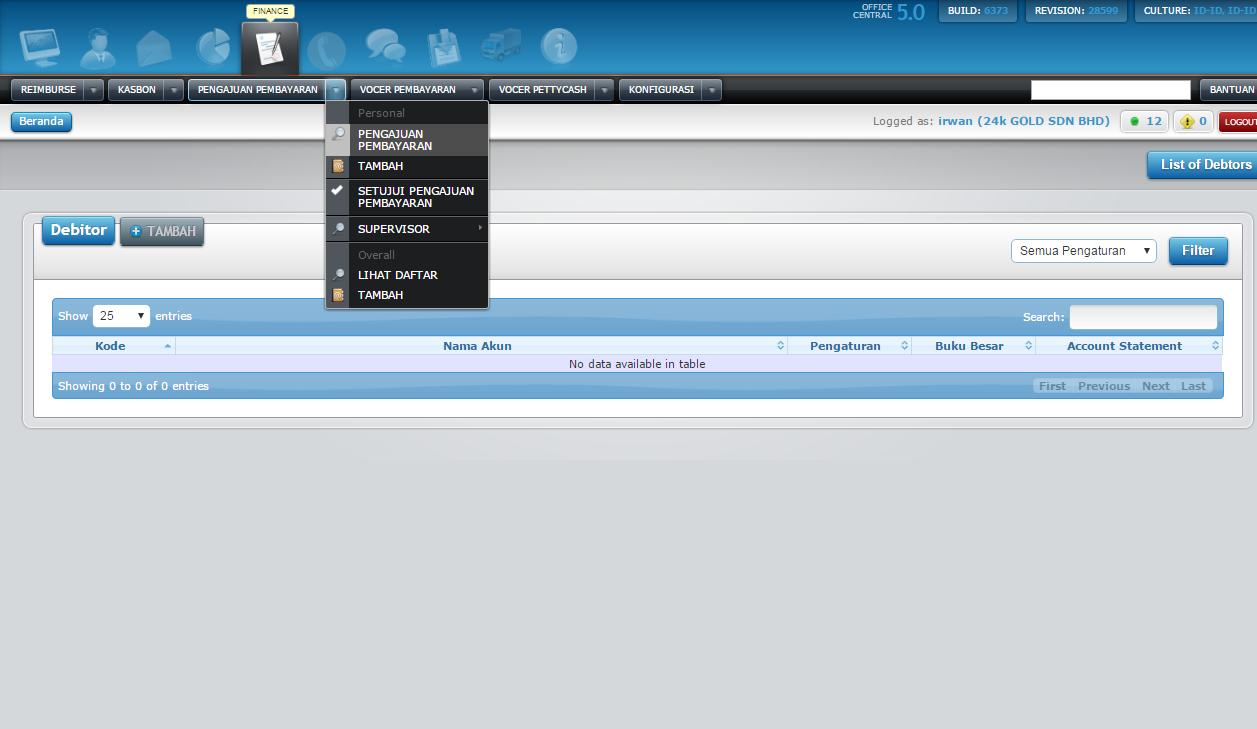Open the Kasbon menu
1257x729 pixels.
coord(137,90)
